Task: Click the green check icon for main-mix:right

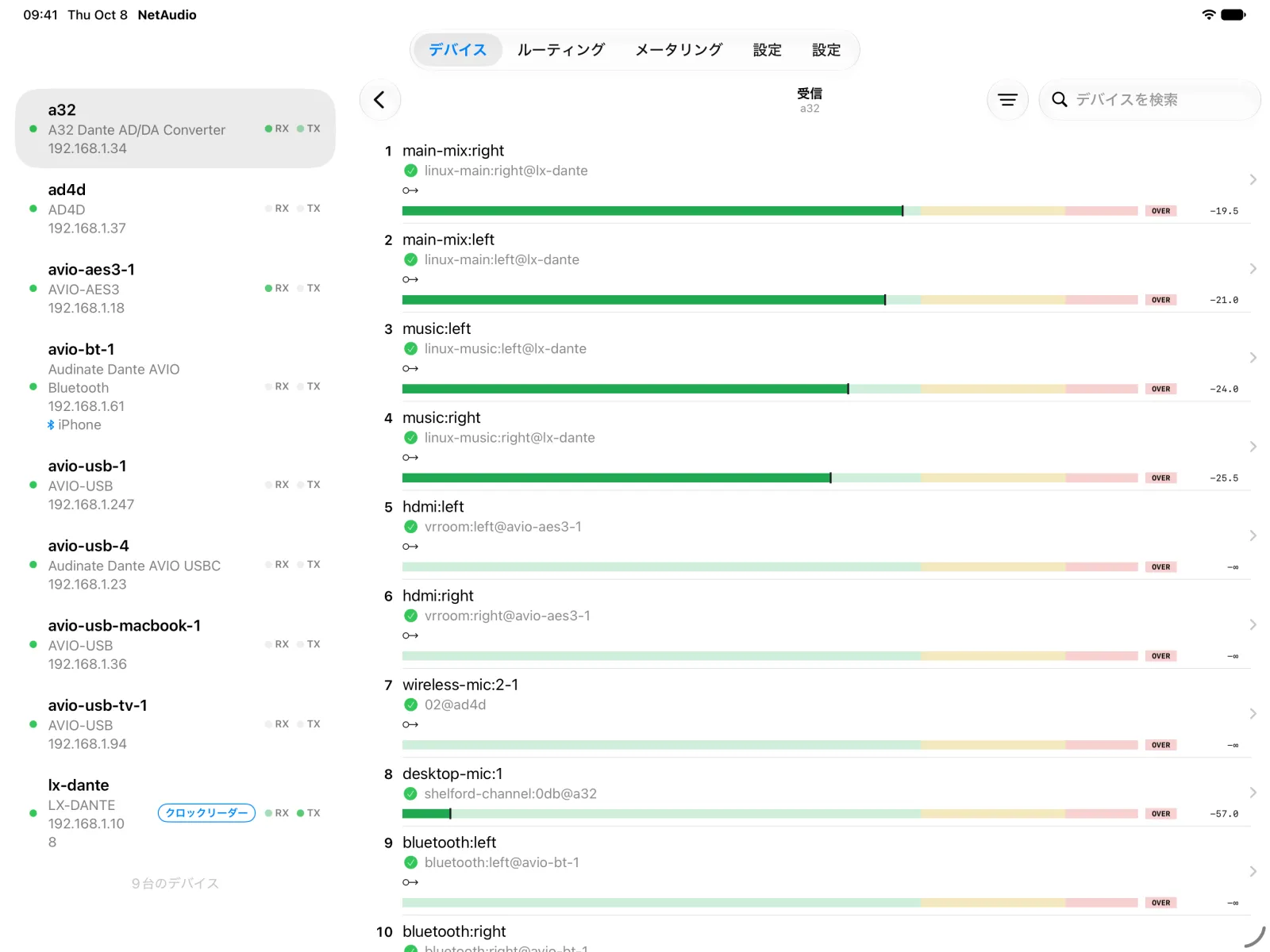Action: click(411, 171)
